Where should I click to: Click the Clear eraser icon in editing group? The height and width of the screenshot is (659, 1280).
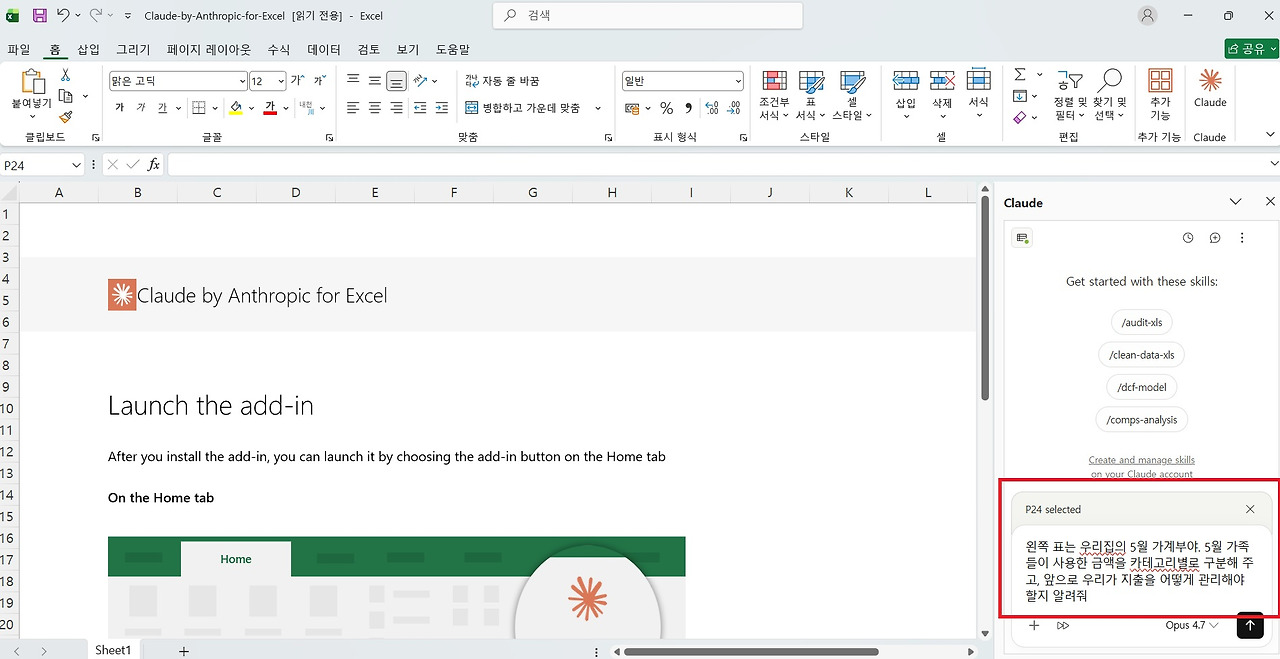(1019, 117)
